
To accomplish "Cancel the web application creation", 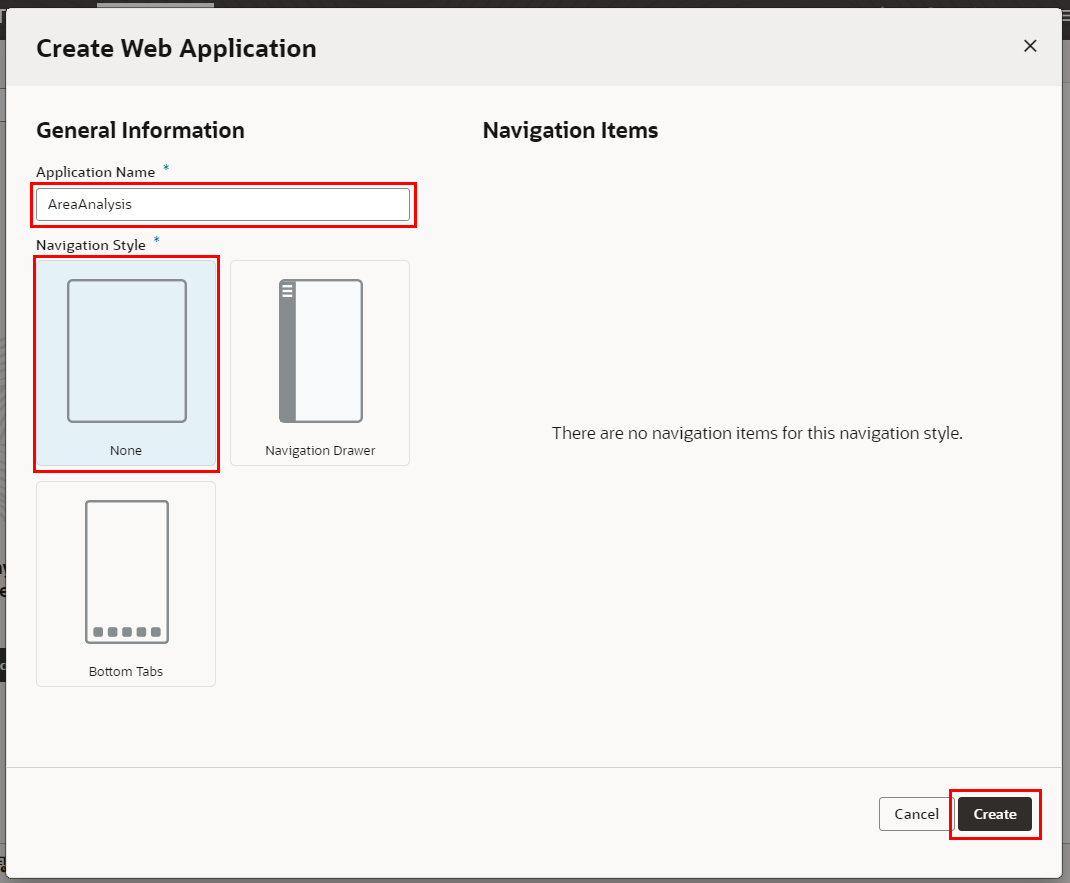I will (x=915, y=814).
